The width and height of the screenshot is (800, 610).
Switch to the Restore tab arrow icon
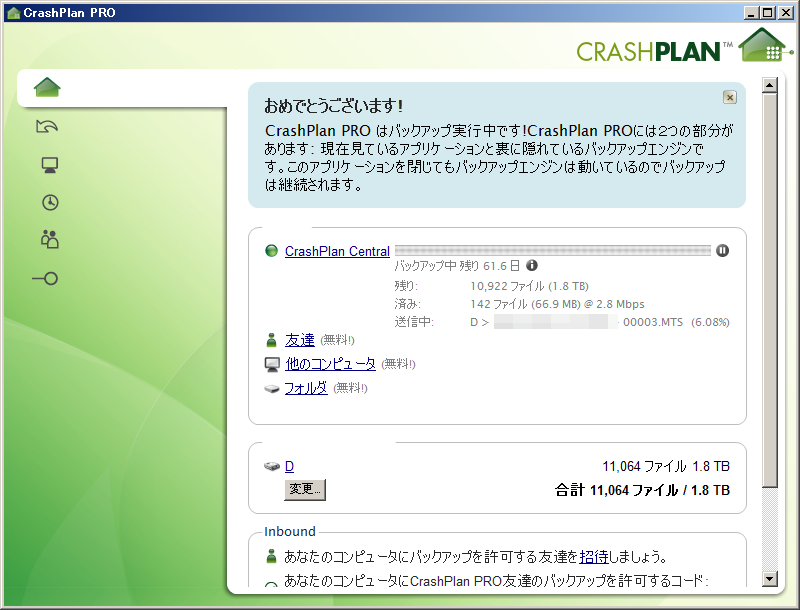point(47,126)
